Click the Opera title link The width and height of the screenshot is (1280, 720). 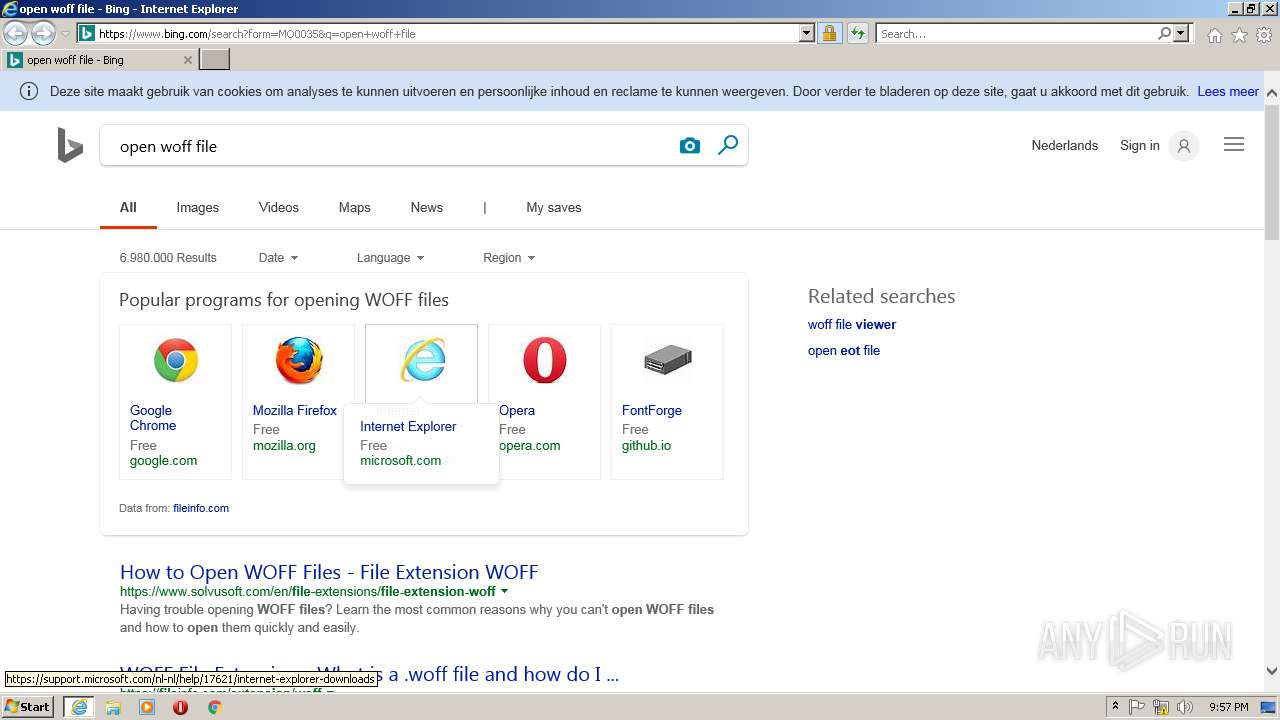pos(517,411)
